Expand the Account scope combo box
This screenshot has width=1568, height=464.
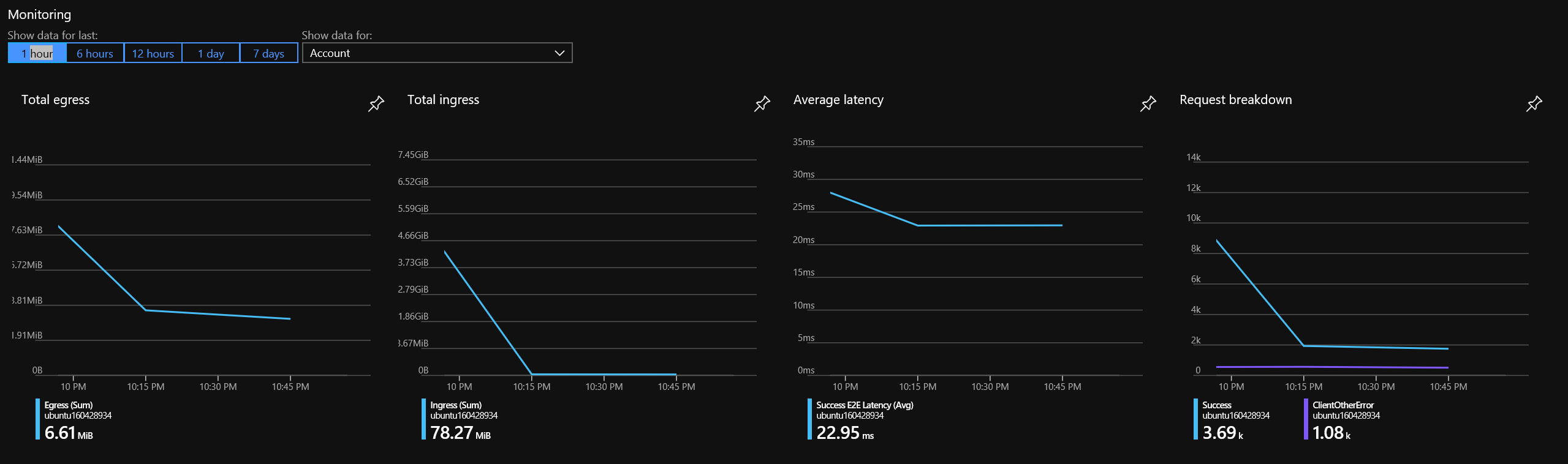437,53
